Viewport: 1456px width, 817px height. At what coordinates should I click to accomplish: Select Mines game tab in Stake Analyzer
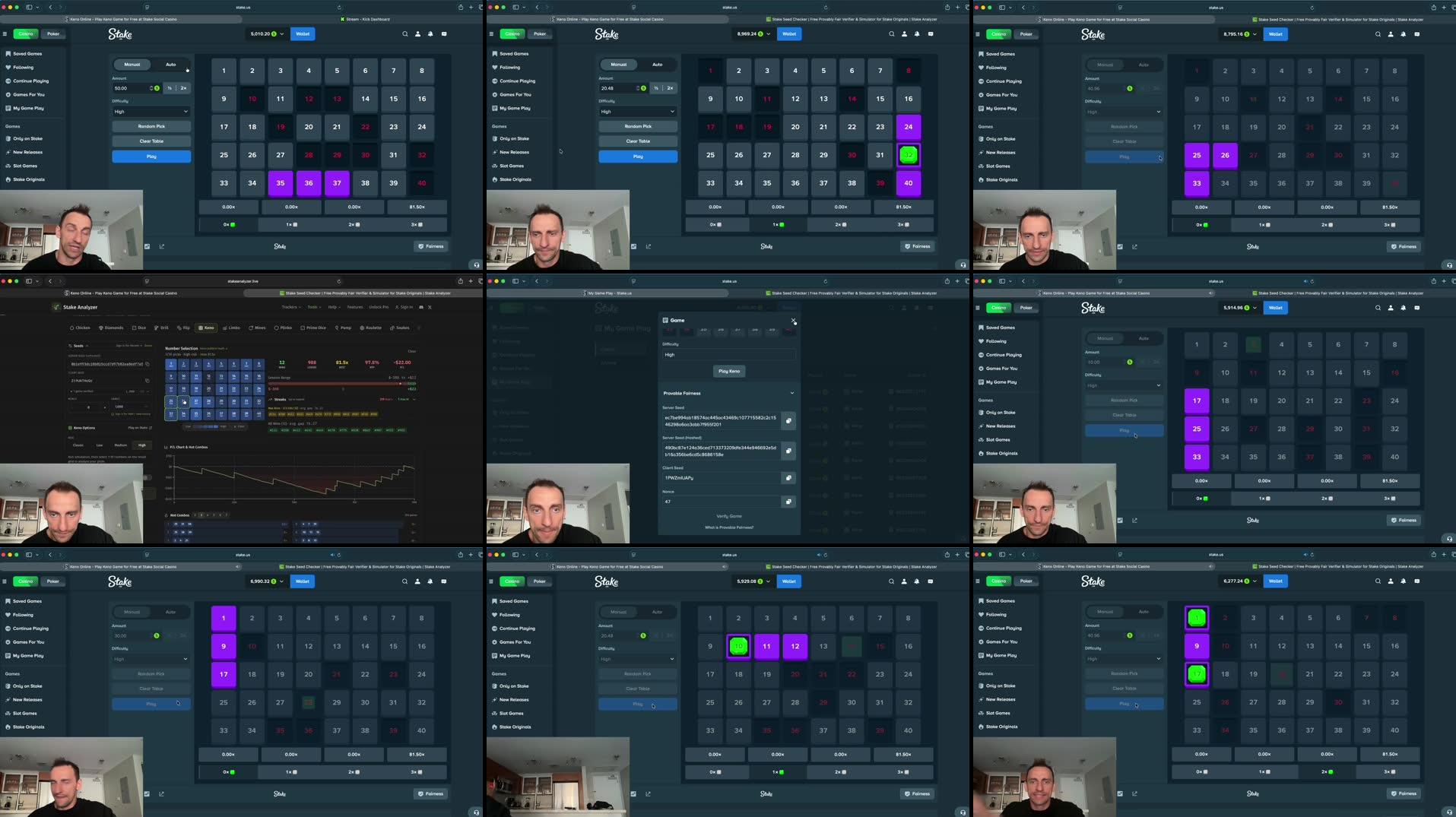pos(256,328)
